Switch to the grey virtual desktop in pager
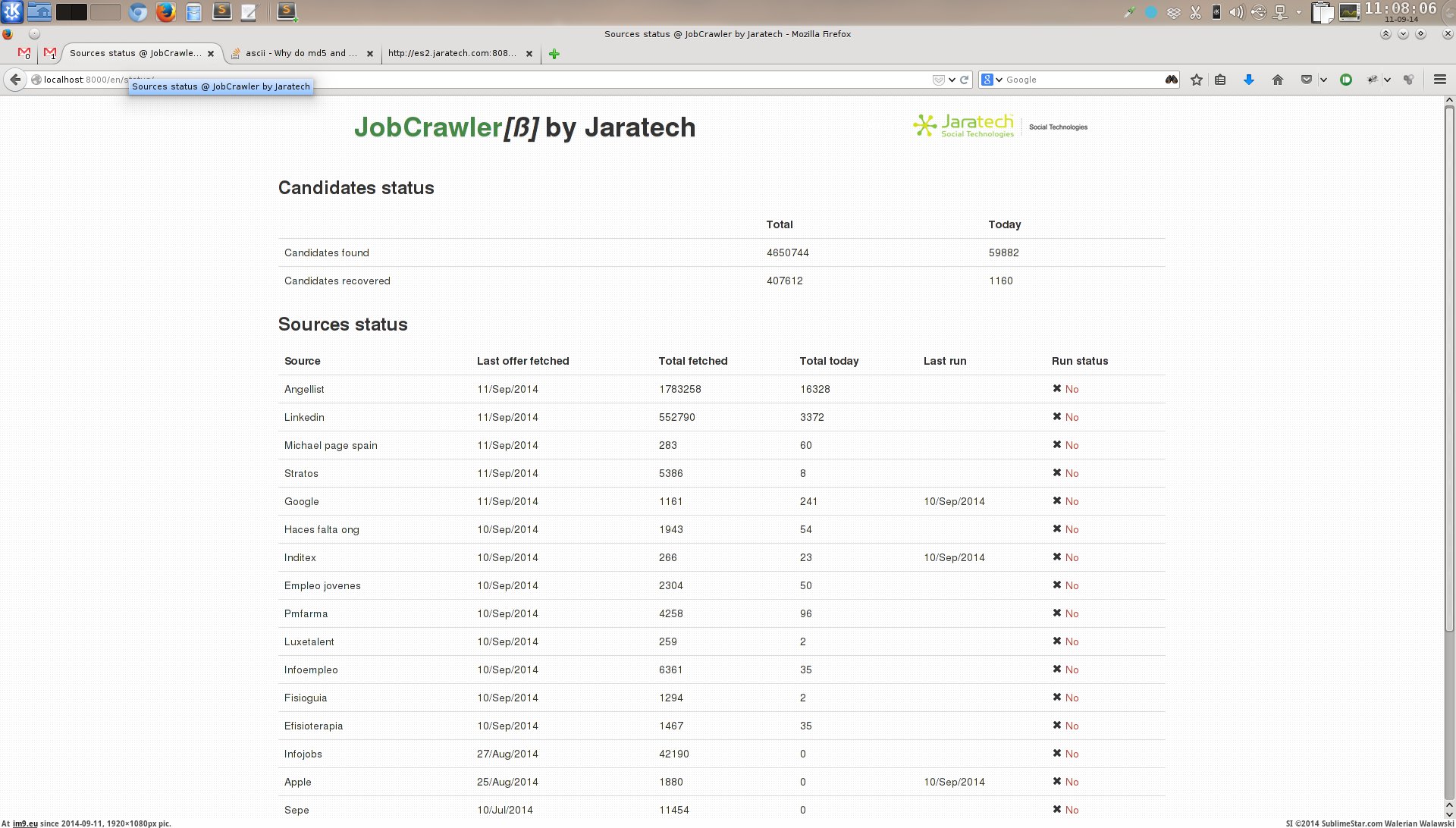Viewport: 1456px width, 828px height. [x=105, y=12]
